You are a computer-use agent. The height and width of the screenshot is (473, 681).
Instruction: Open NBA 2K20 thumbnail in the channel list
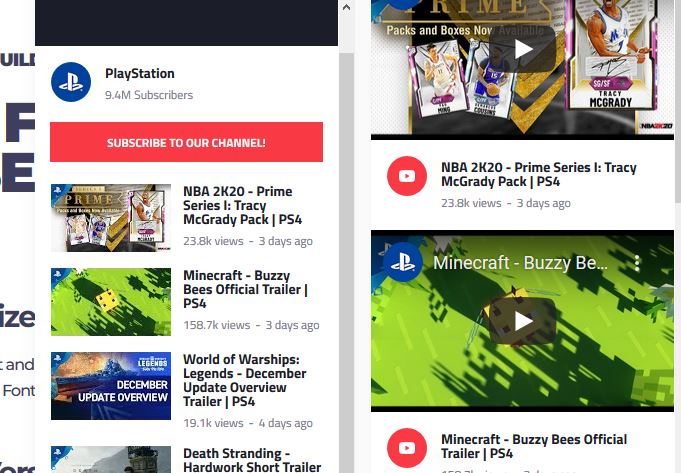(x=111, y=218)
